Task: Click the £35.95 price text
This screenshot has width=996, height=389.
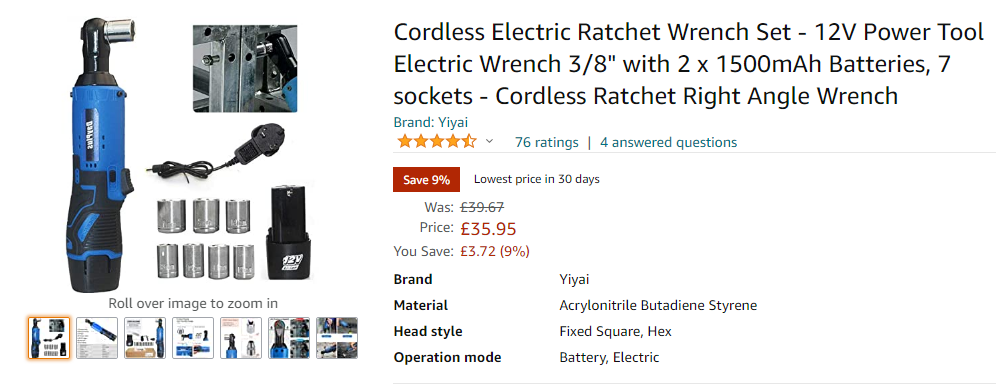Action: coord(488,229)
